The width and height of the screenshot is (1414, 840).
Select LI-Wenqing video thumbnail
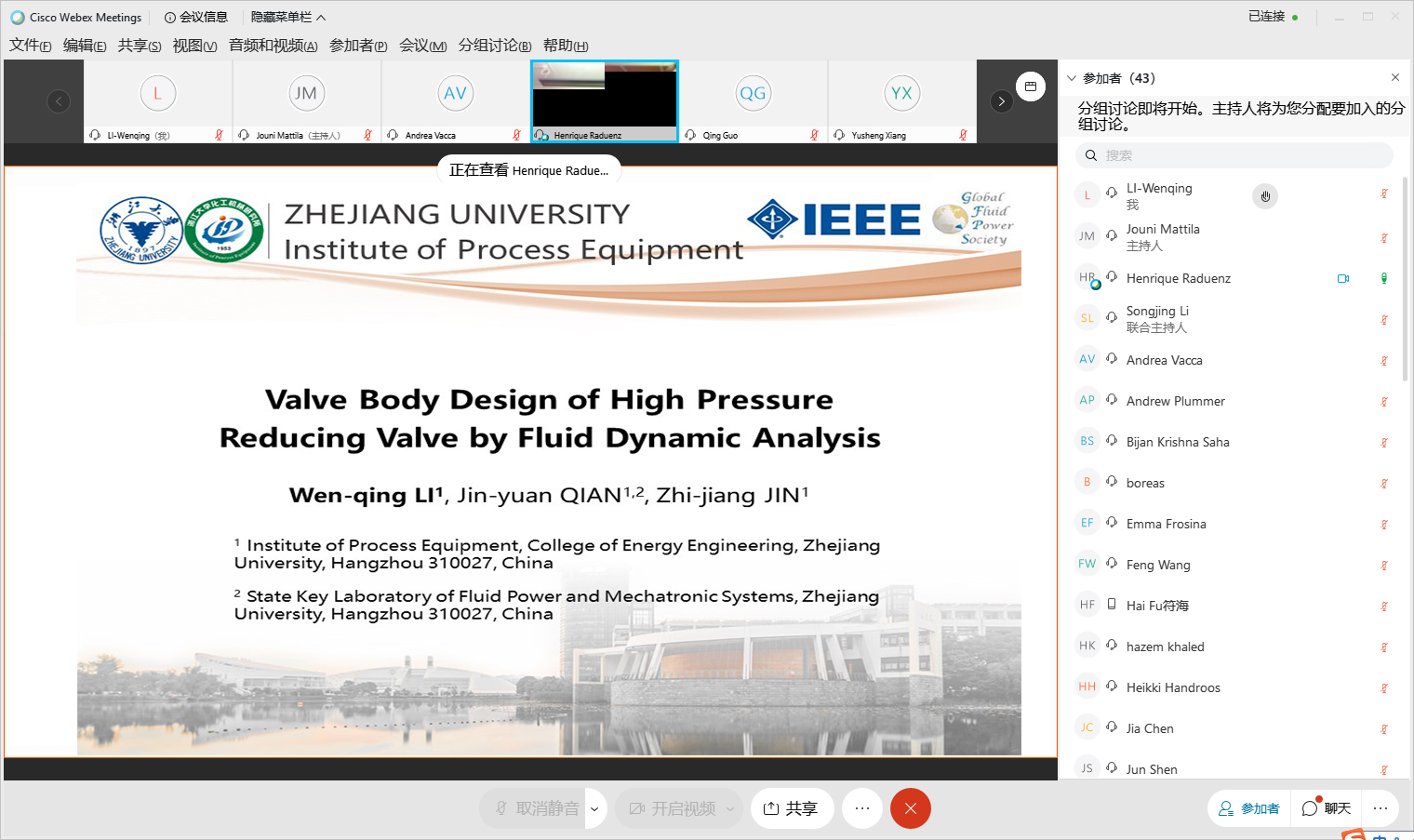[x=158, y=101]
